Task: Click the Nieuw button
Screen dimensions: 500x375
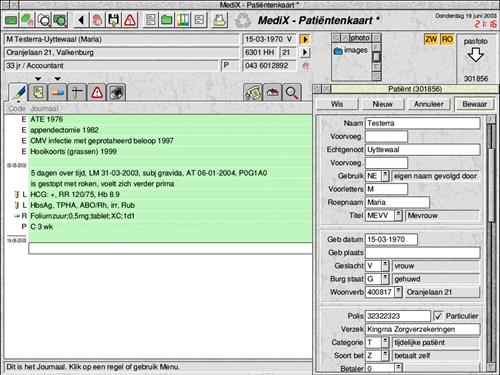Action: coord(383,104)
